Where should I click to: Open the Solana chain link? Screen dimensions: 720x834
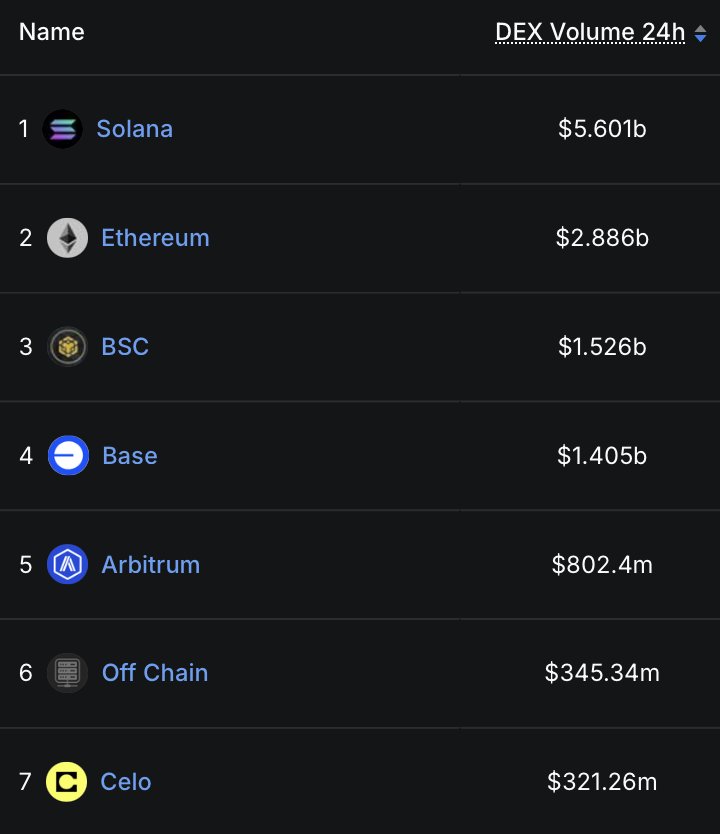[x=134, y=129]
